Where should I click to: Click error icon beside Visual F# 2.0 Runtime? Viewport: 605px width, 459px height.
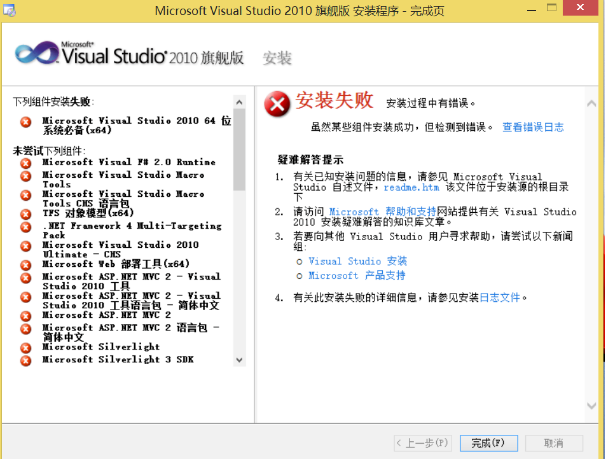click(x=26, y=163)
